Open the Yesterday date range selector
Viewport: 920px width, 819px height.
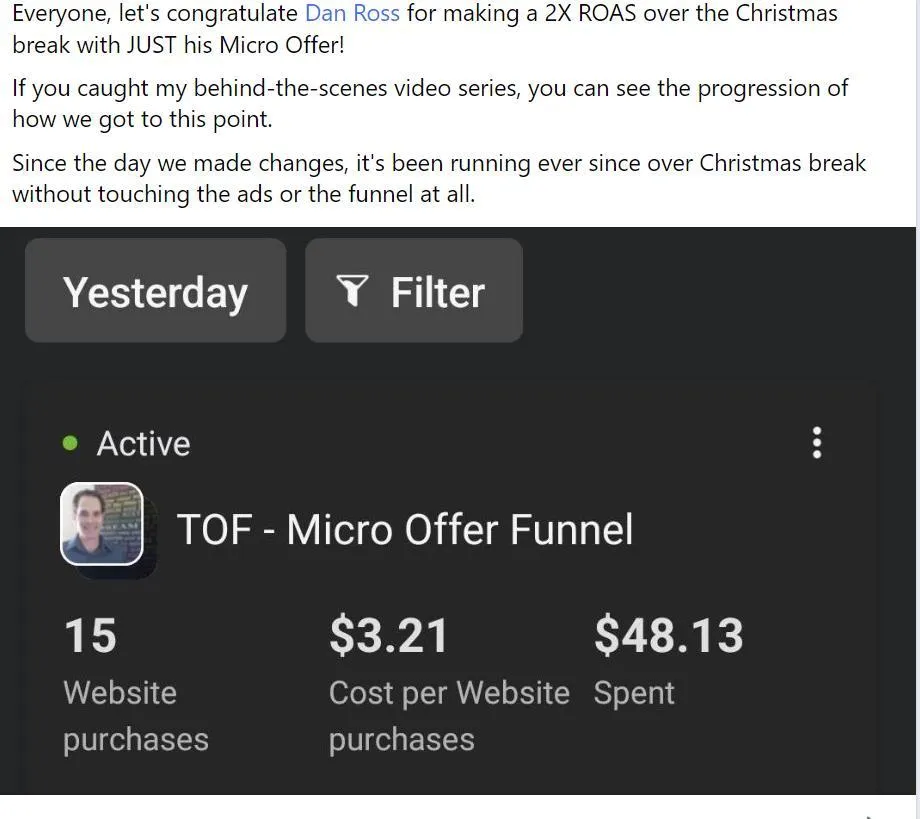155,292
